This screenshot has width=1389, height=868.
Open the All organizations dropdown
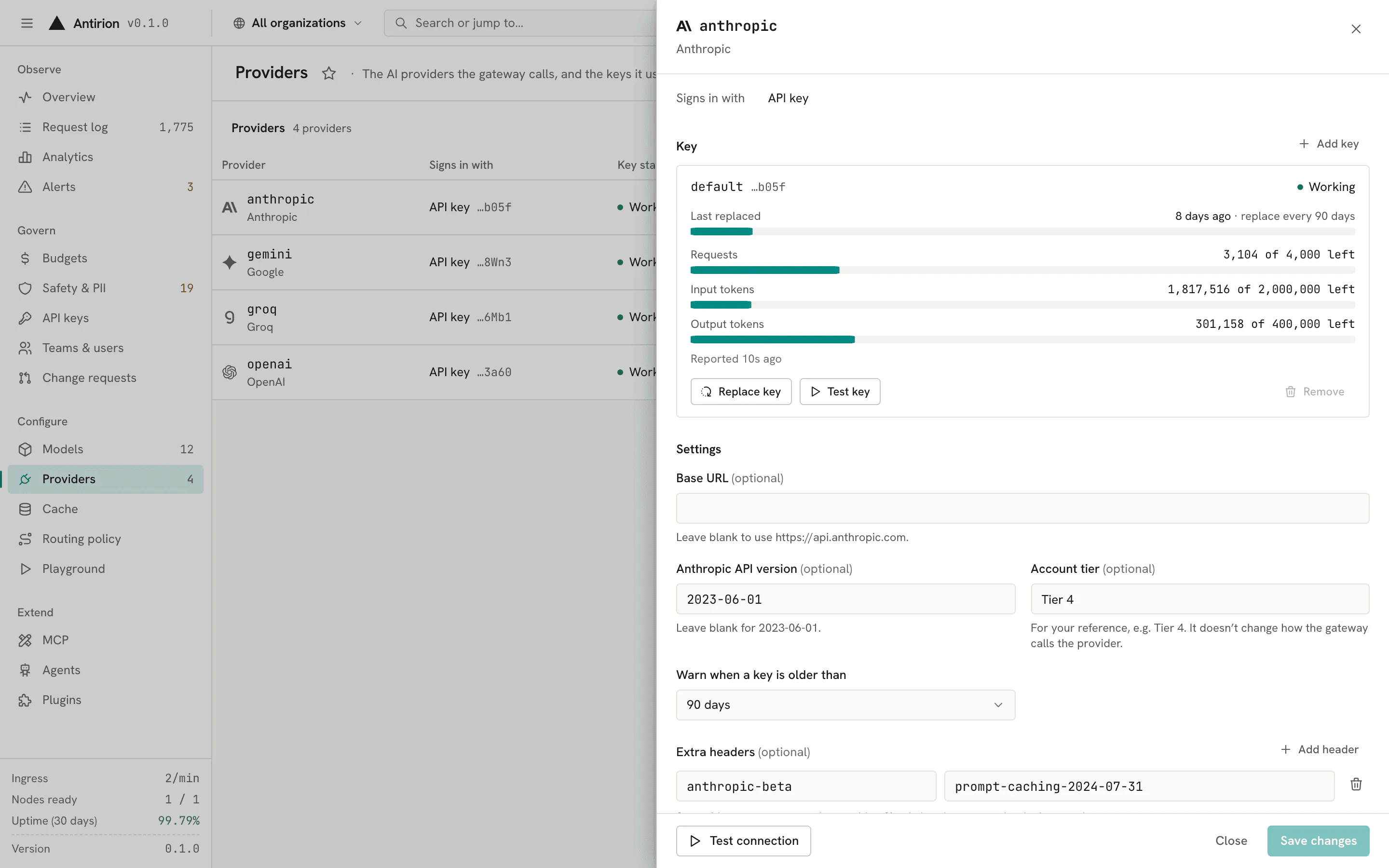click(x=297, y=23)
